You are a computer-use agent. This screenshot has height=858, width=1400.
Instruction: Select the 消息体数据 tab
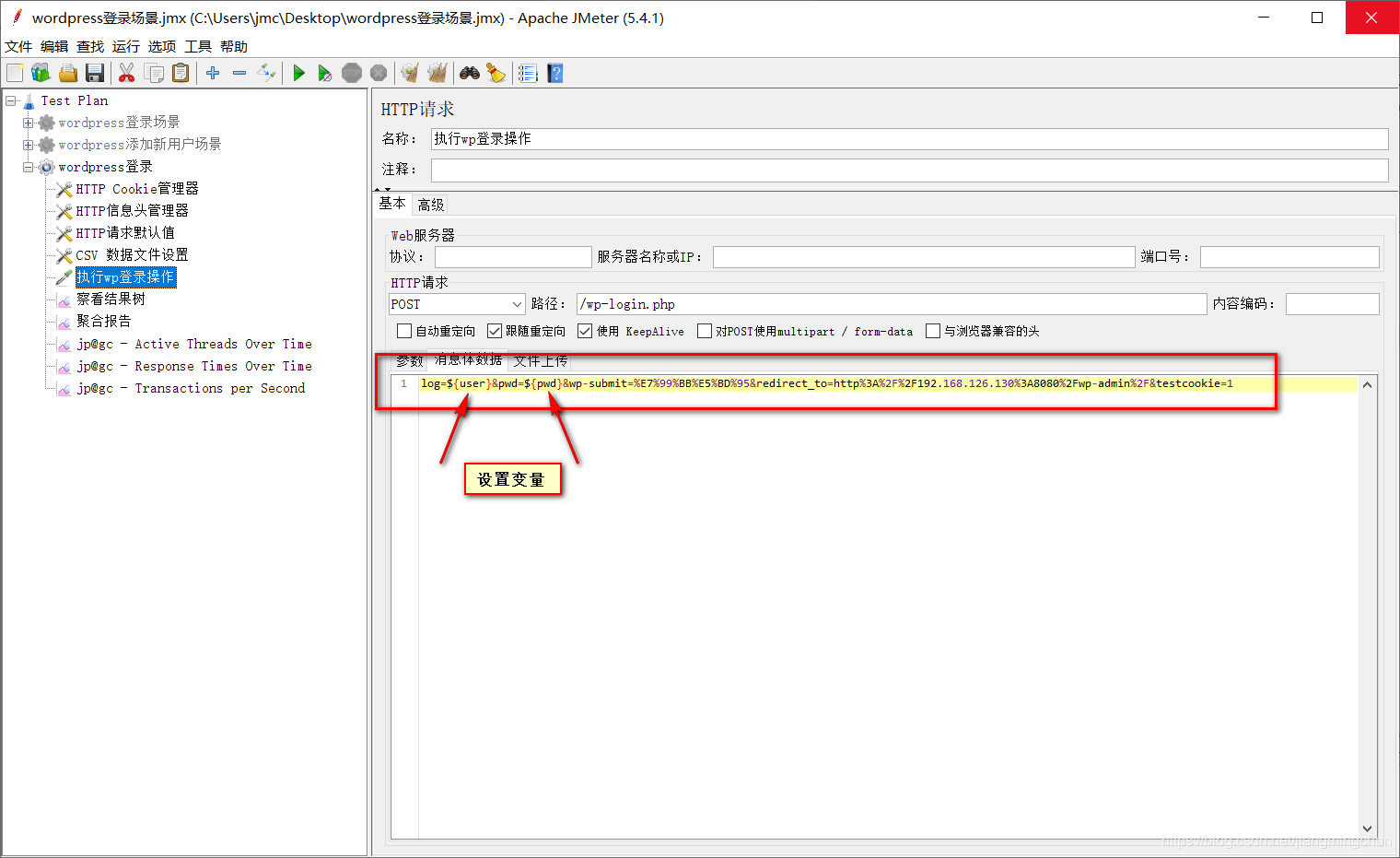(468, 359)
